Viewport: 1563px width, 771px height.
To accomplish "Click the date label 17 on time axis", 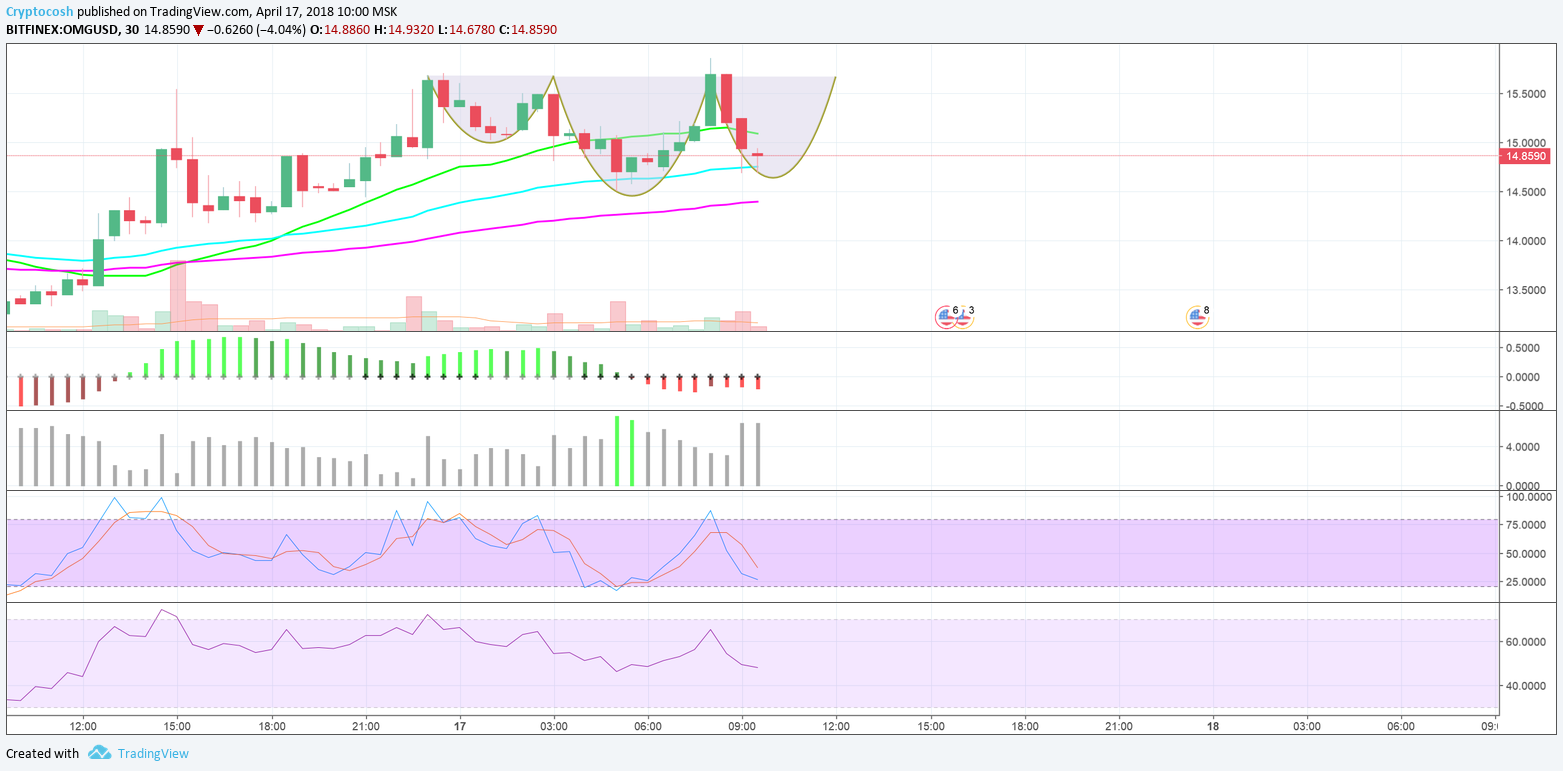I will coord(460,726).
